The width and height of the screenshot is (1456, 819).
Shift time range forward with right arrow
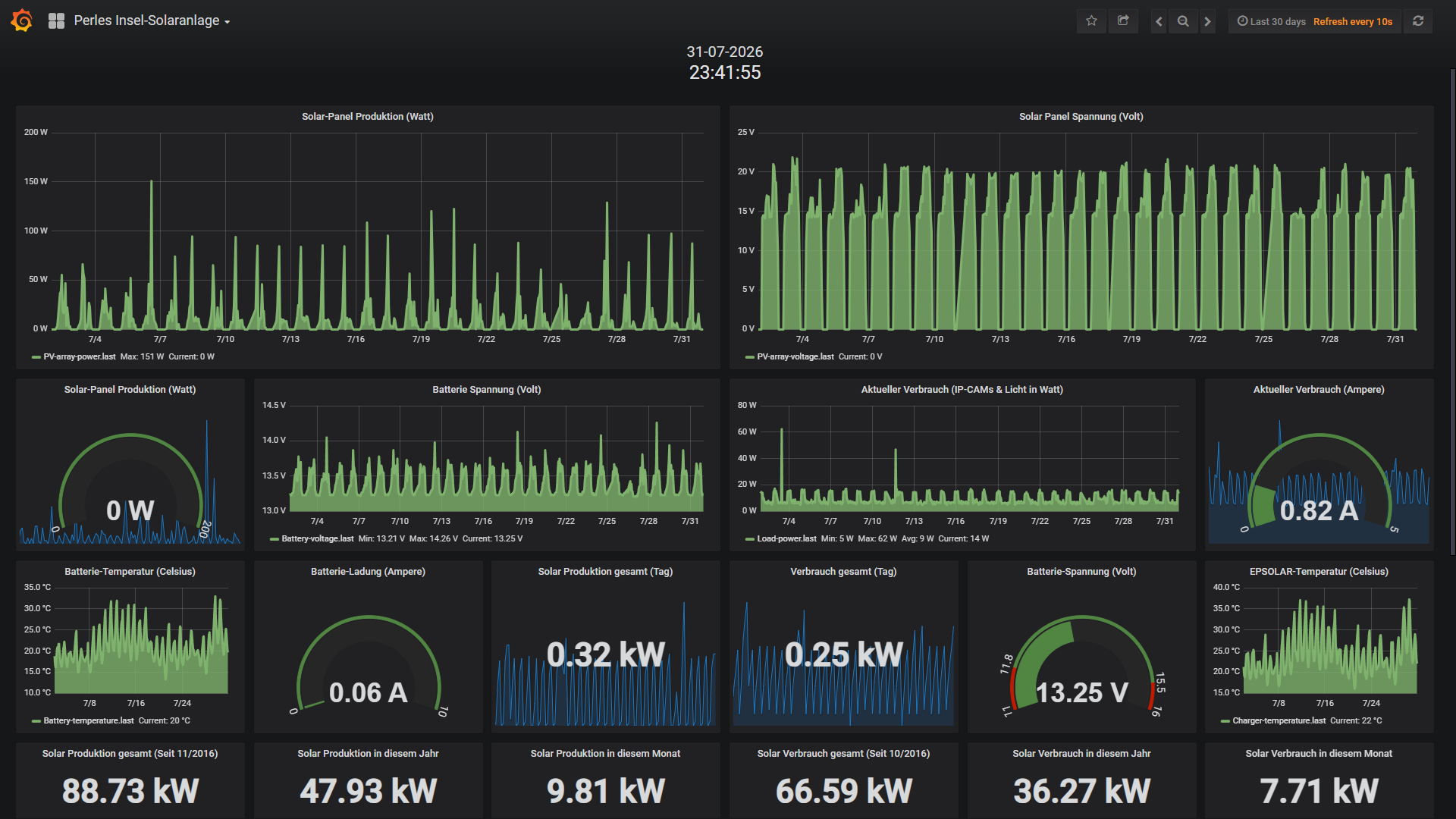click(x=1208, y=21)
